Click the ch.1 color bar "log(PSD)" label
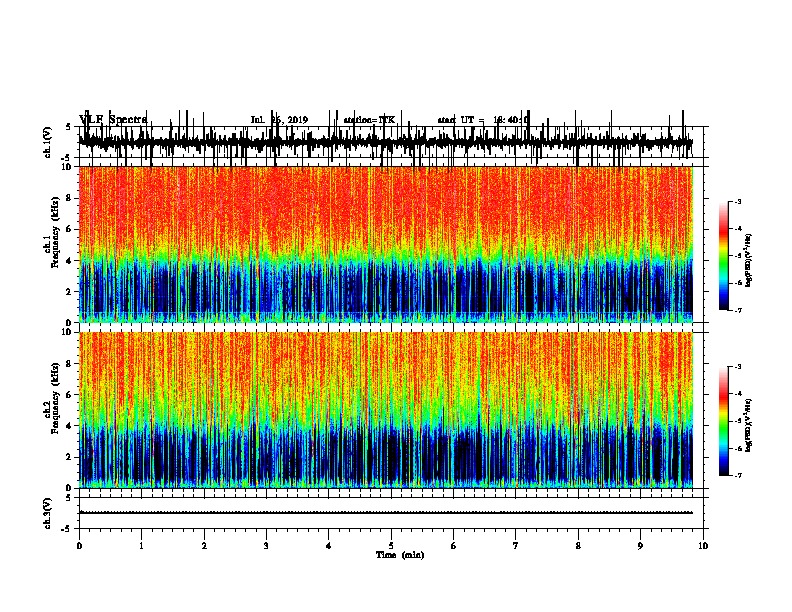 click(x=749, y=260)
